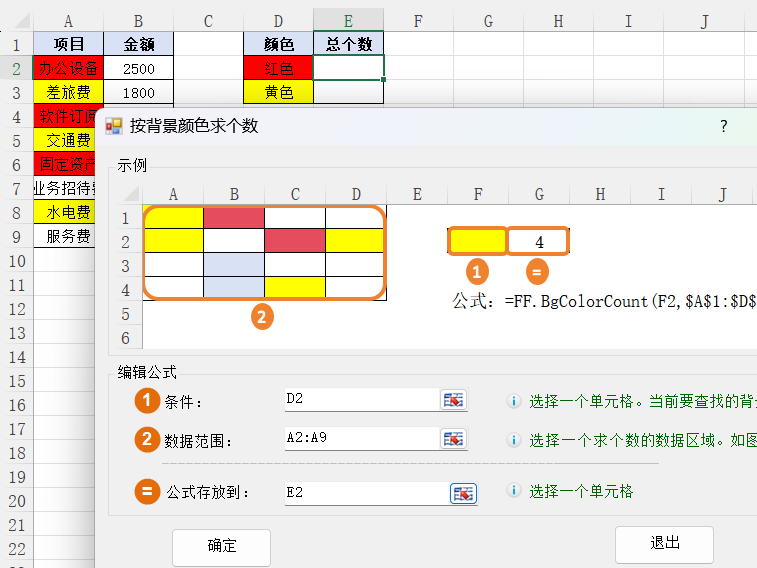
Task: Select column B header in spreadsheet
Action: (138, 20)
